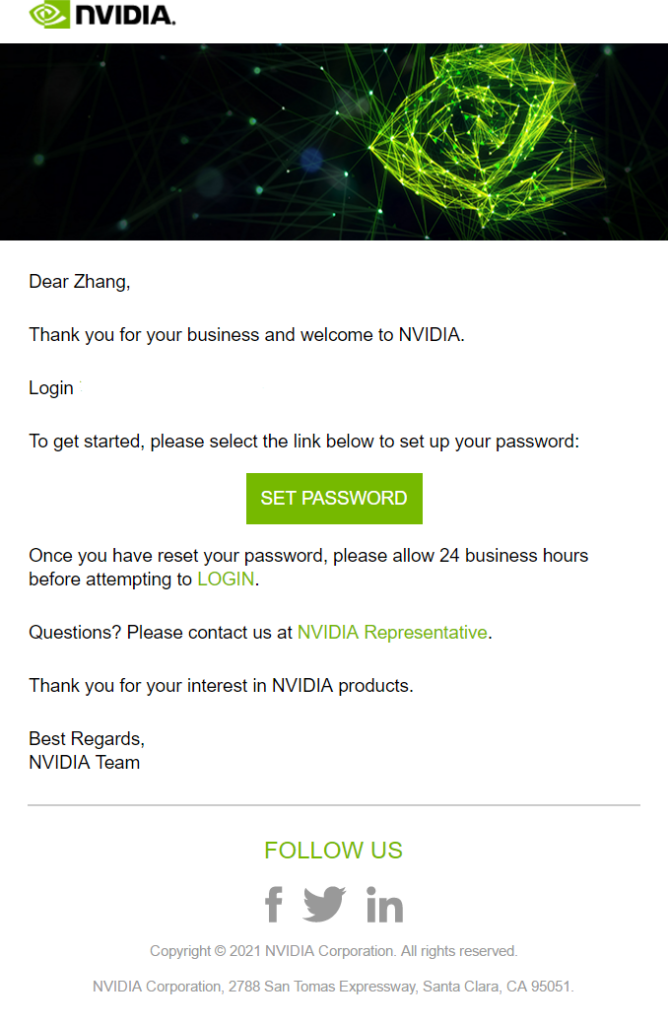
Task: Click the NVIDIA Representative contact link
Action: tap(391, 632)
